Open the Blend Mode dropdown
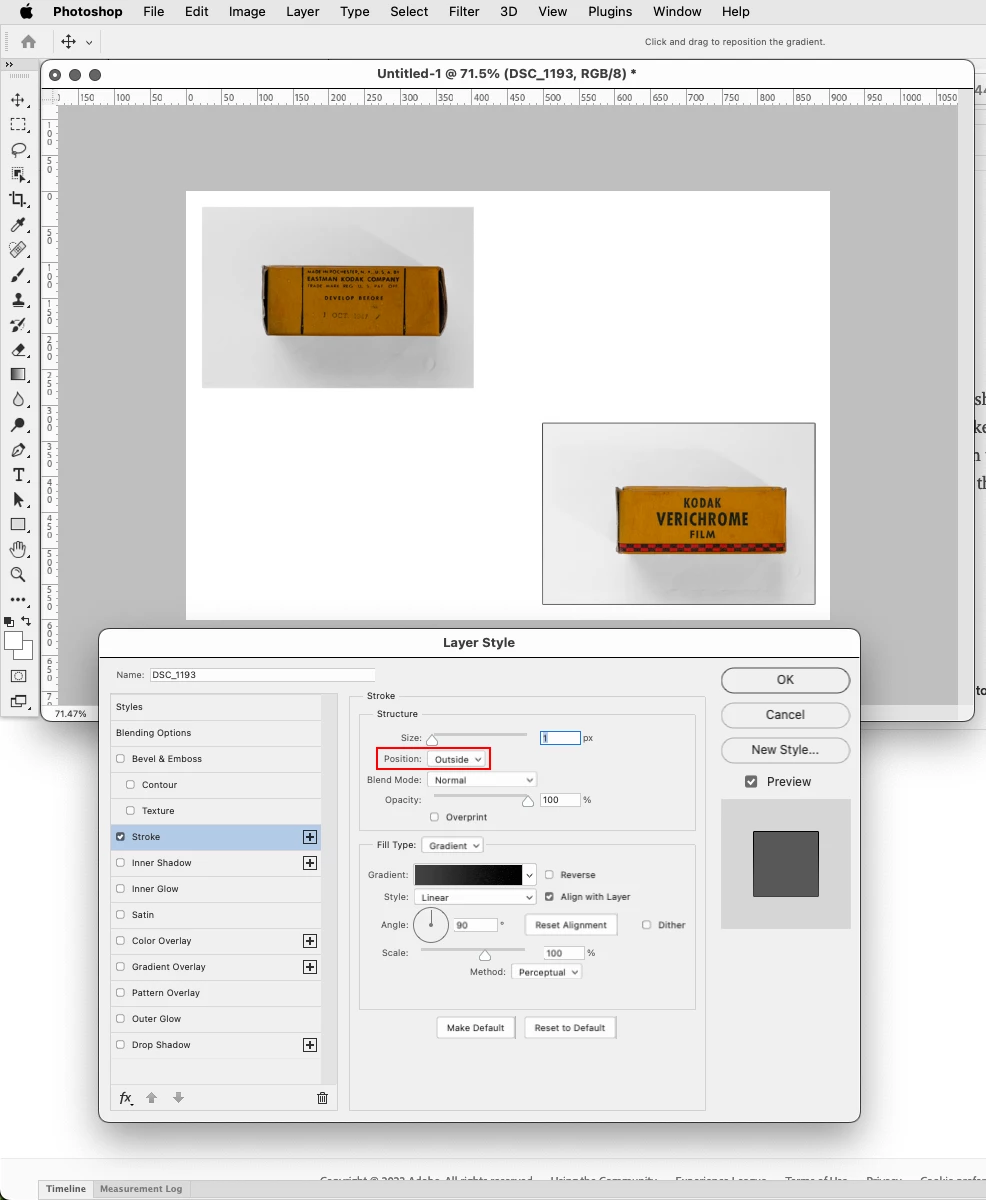Screen dimensions: 986x1200 point(482,780)
